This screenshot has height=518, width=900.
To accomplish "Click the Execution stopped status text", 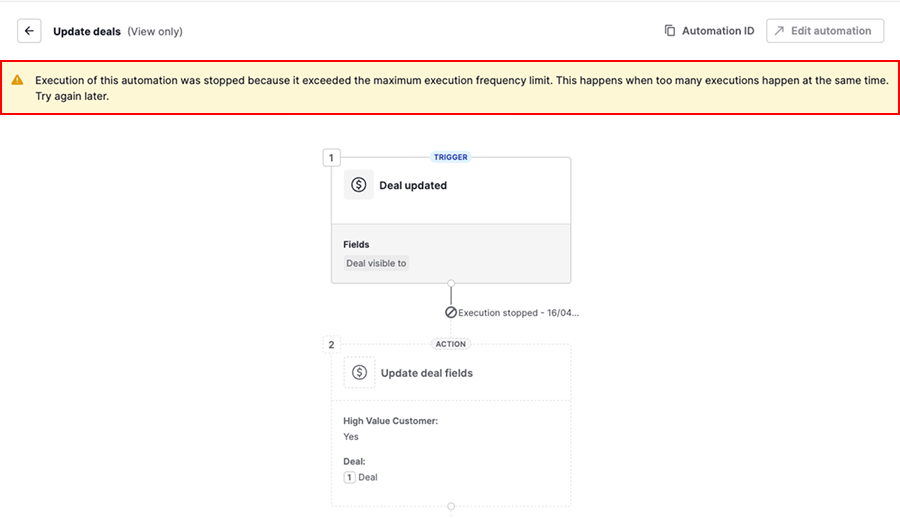I will point(518,313).
